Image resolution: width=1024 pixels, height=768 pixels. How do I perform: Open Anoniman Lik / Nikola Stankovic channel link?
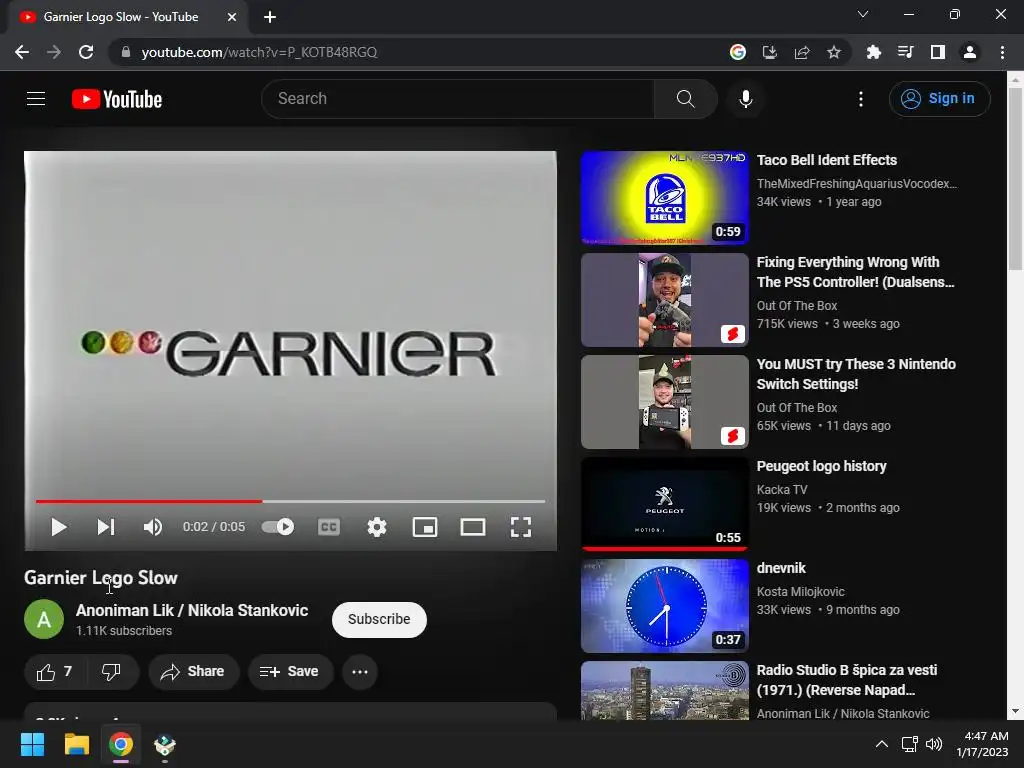click(x=192, y=610)
